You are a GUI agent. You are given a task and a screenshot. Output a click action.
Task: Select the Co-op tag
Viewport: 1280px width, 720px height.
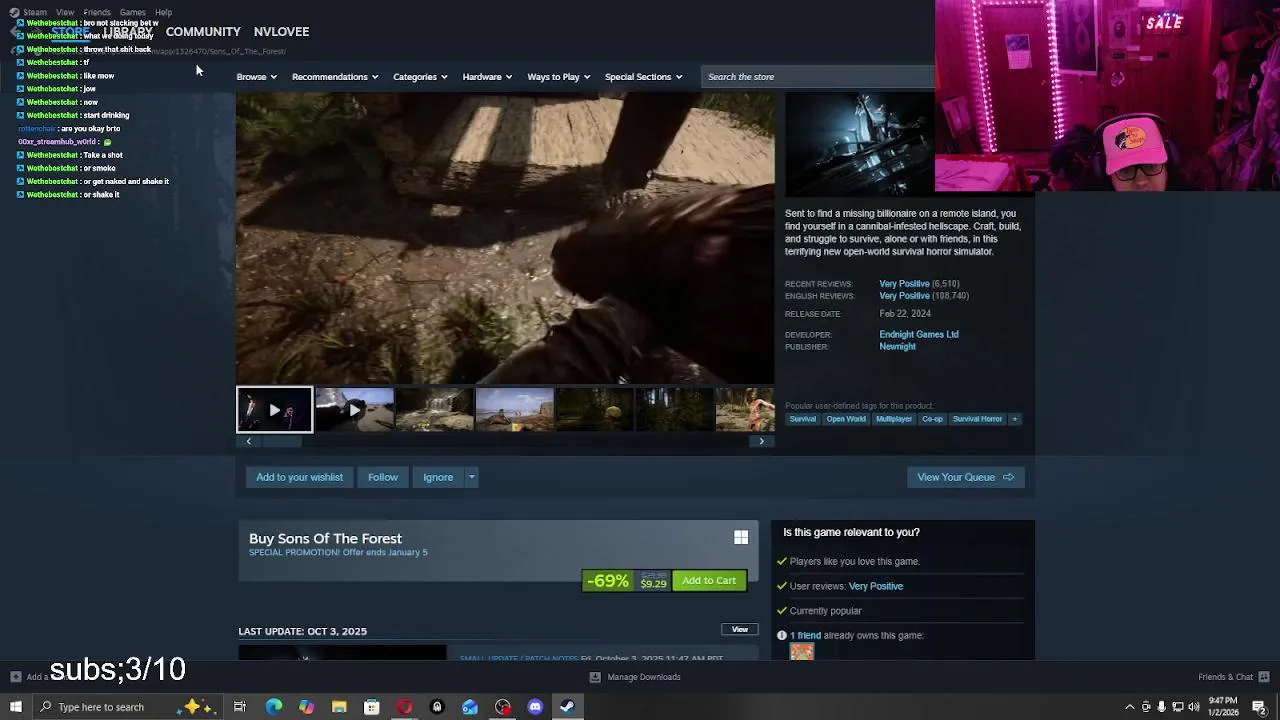932,419
